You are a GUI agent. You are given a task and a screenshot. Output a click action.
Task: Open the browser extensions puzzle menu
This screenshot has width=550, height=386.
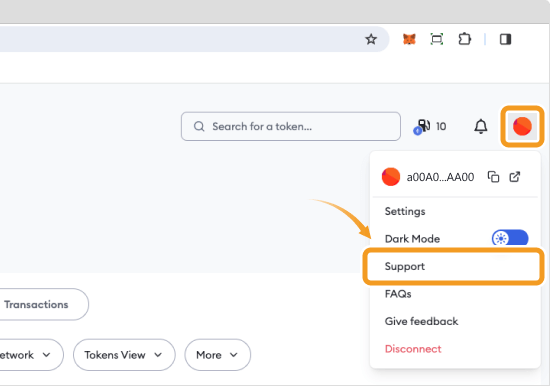464,39
